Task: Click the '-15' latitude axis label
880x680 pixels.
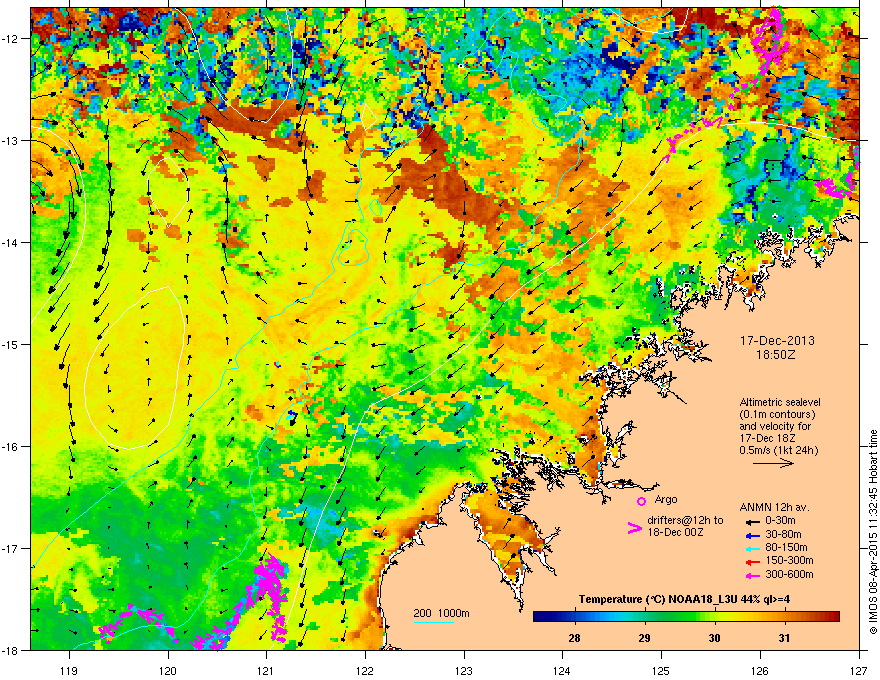Action: click(x=11, y=344)
